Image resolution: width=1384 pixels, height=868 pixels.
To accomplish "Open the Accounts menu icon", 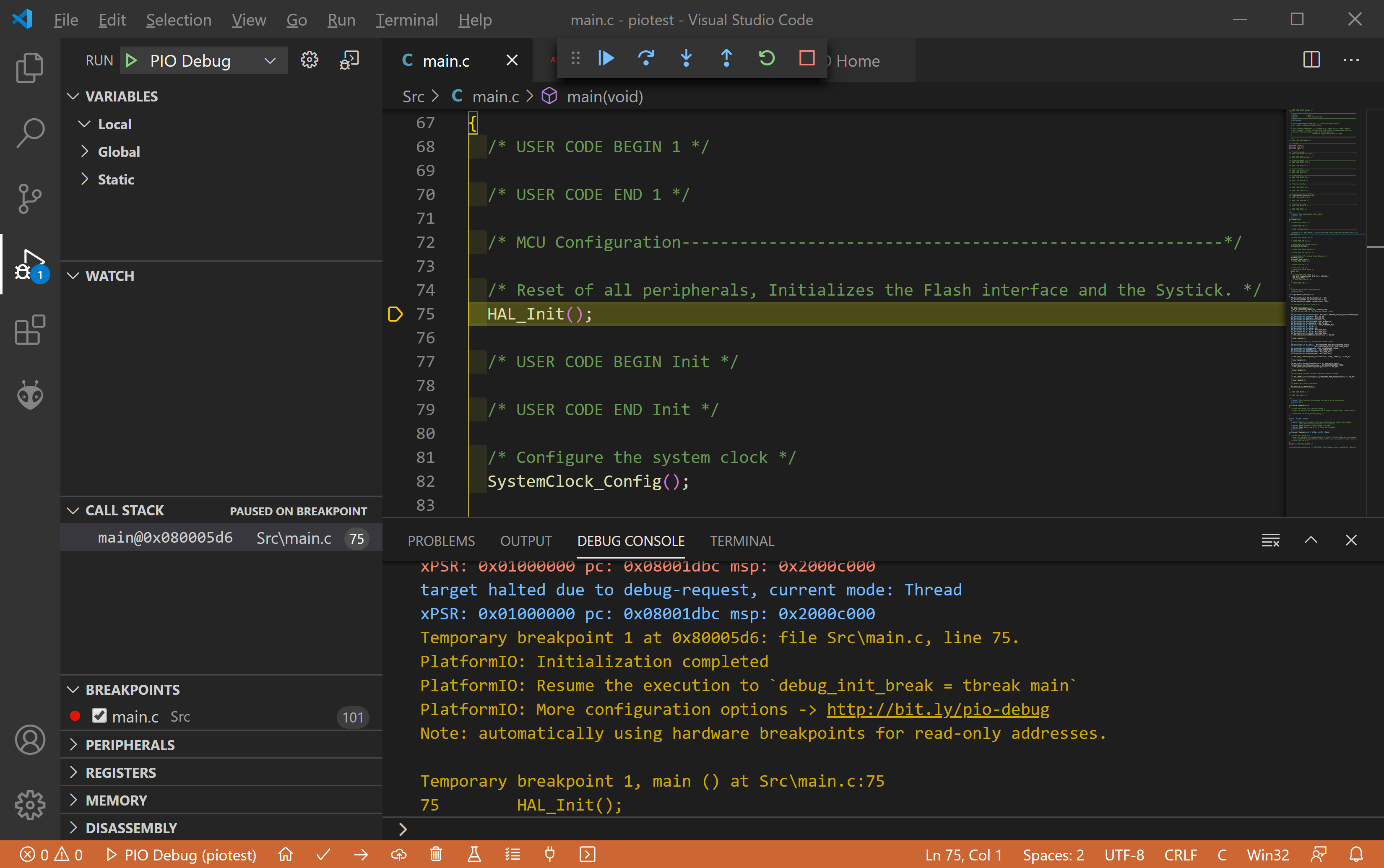I will click(30, 739).
